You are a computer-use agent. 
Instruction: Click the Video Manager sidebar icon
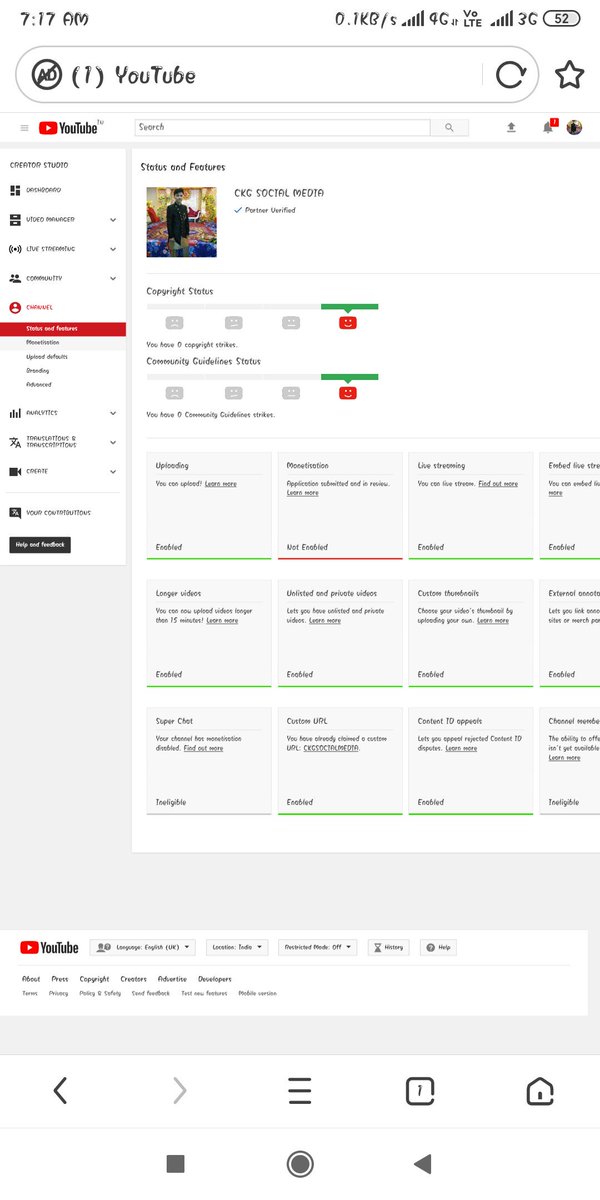pyautogui.click(x=15, y=219)
